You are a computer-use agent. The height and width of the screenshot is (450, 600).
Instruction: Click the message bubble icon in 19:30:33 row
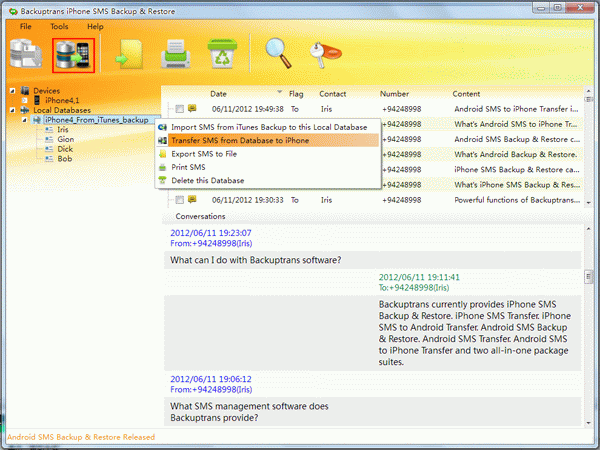click(192, 199)
